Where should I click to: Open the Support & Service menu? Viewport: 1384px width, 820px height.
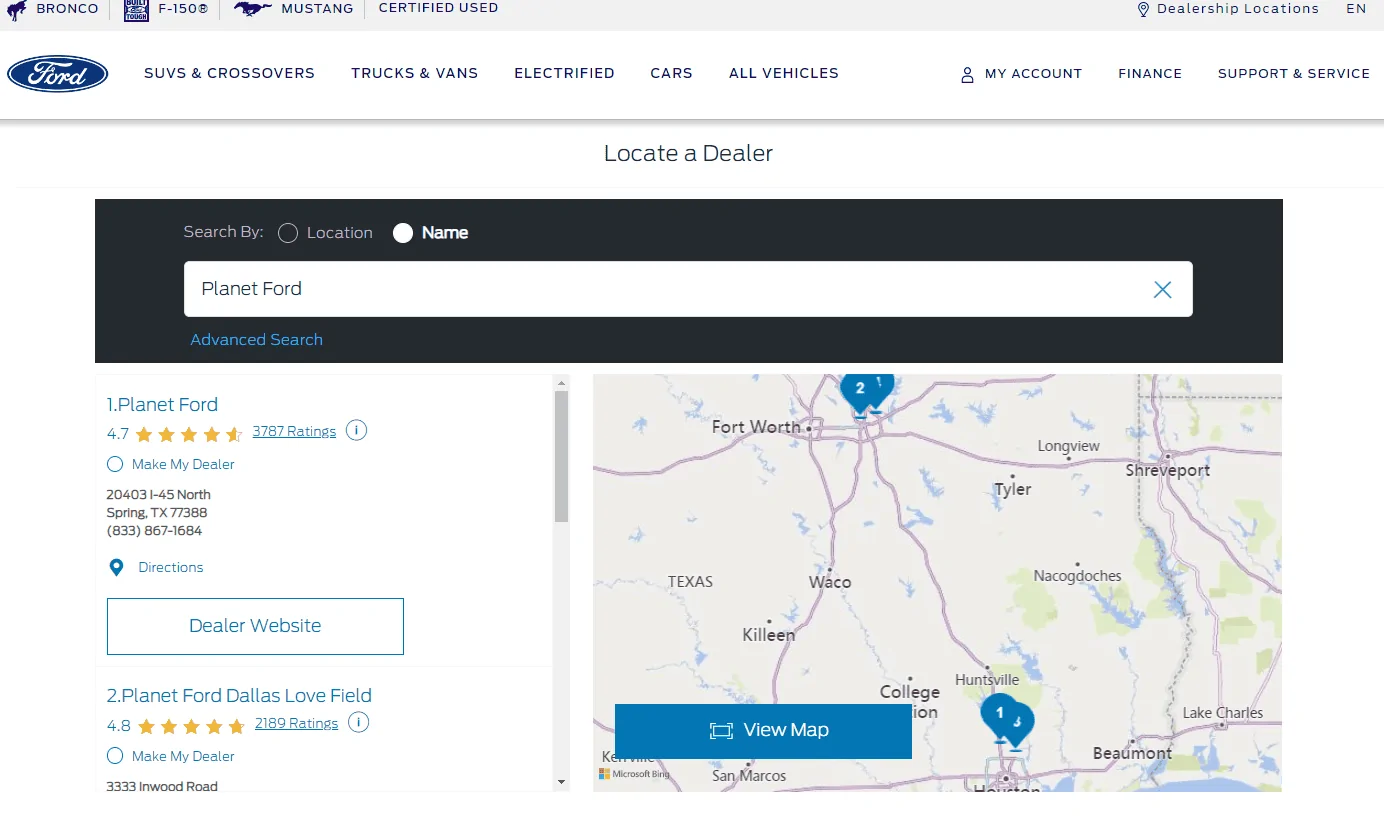click(x=1294, y=73)
